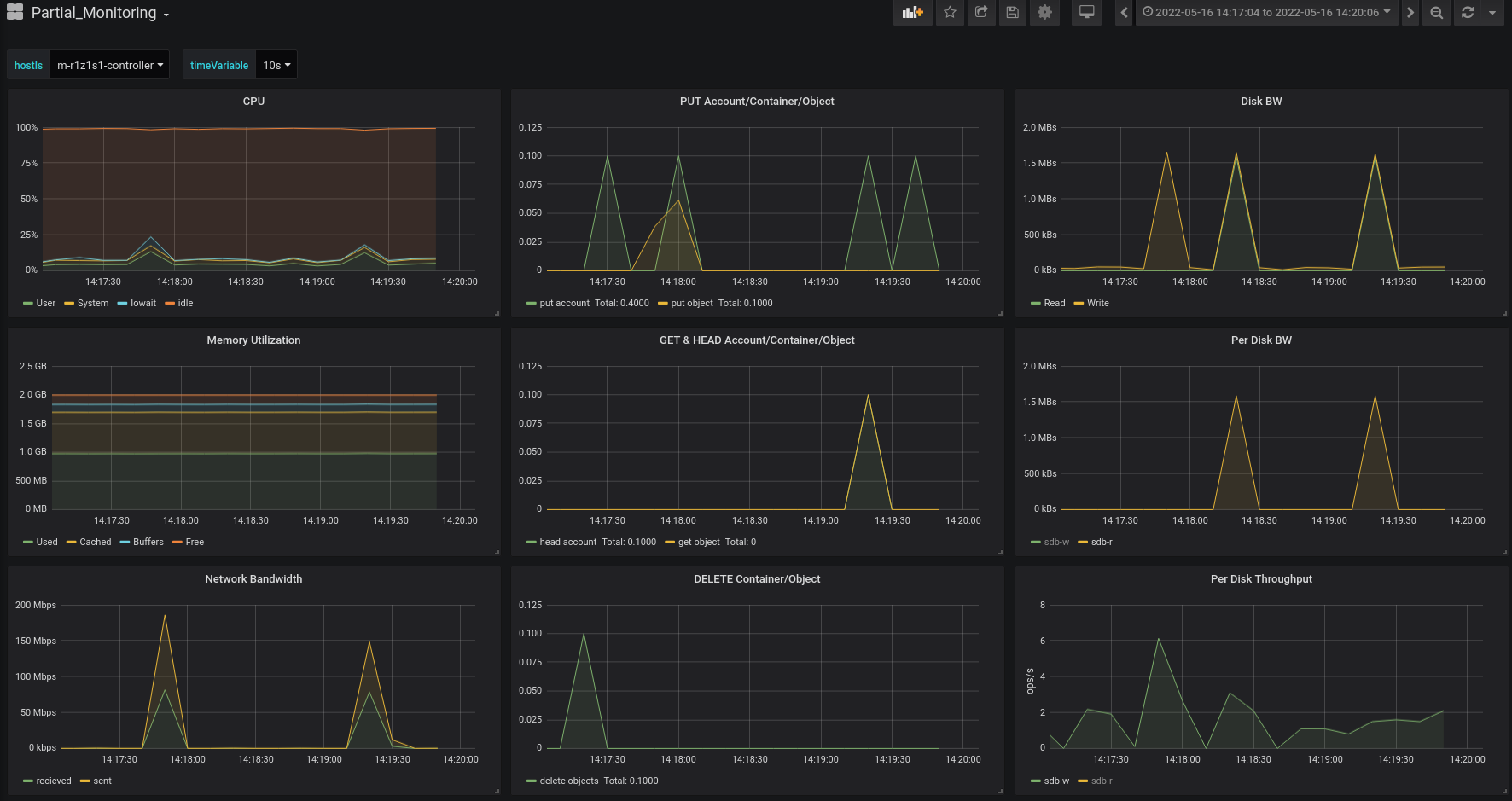Click the green color swatch beside put account
The height and width of the screenshot is (801, 1512).
click(x=532, y=304)
